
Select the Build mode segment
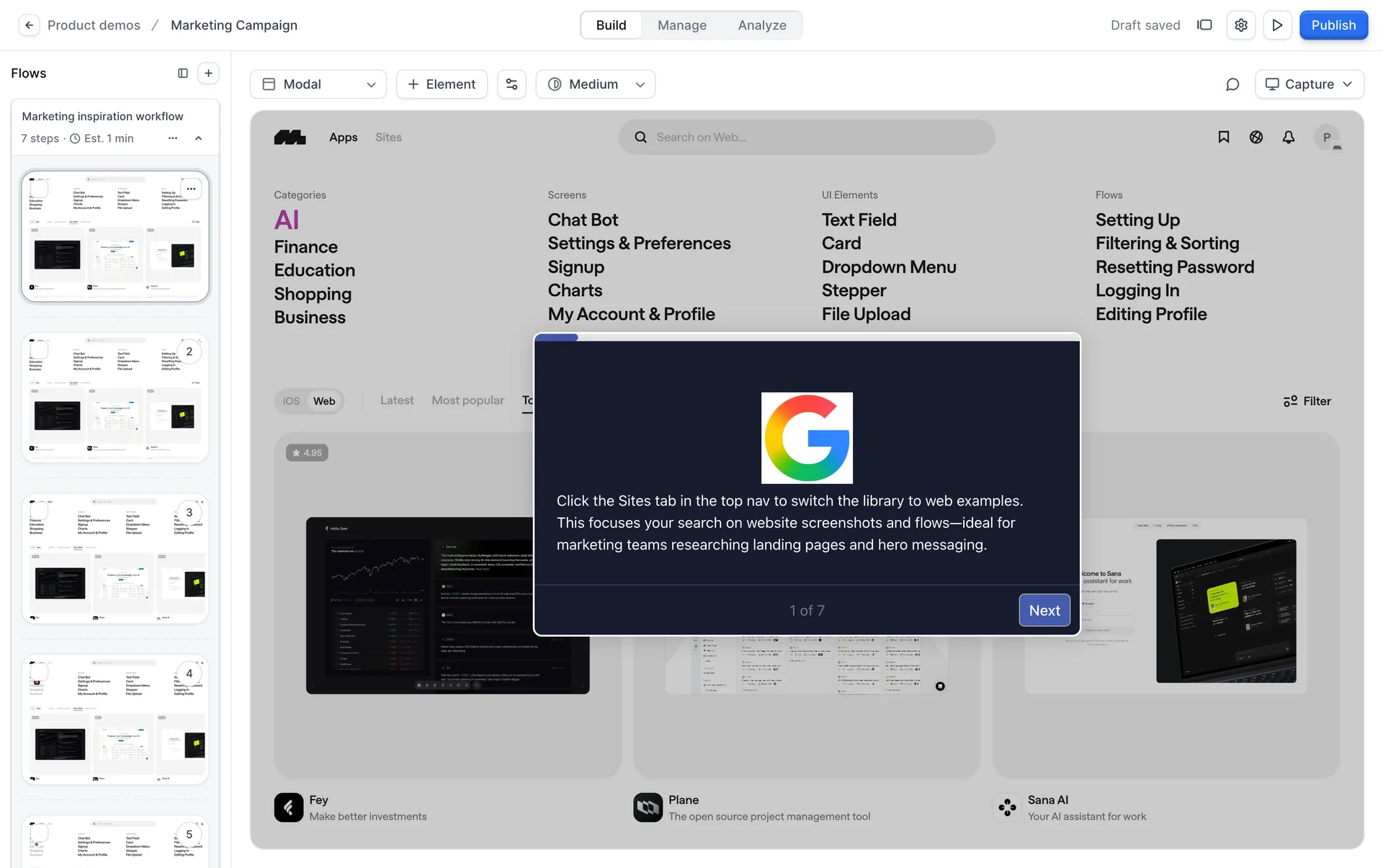[x=611, y=25]
